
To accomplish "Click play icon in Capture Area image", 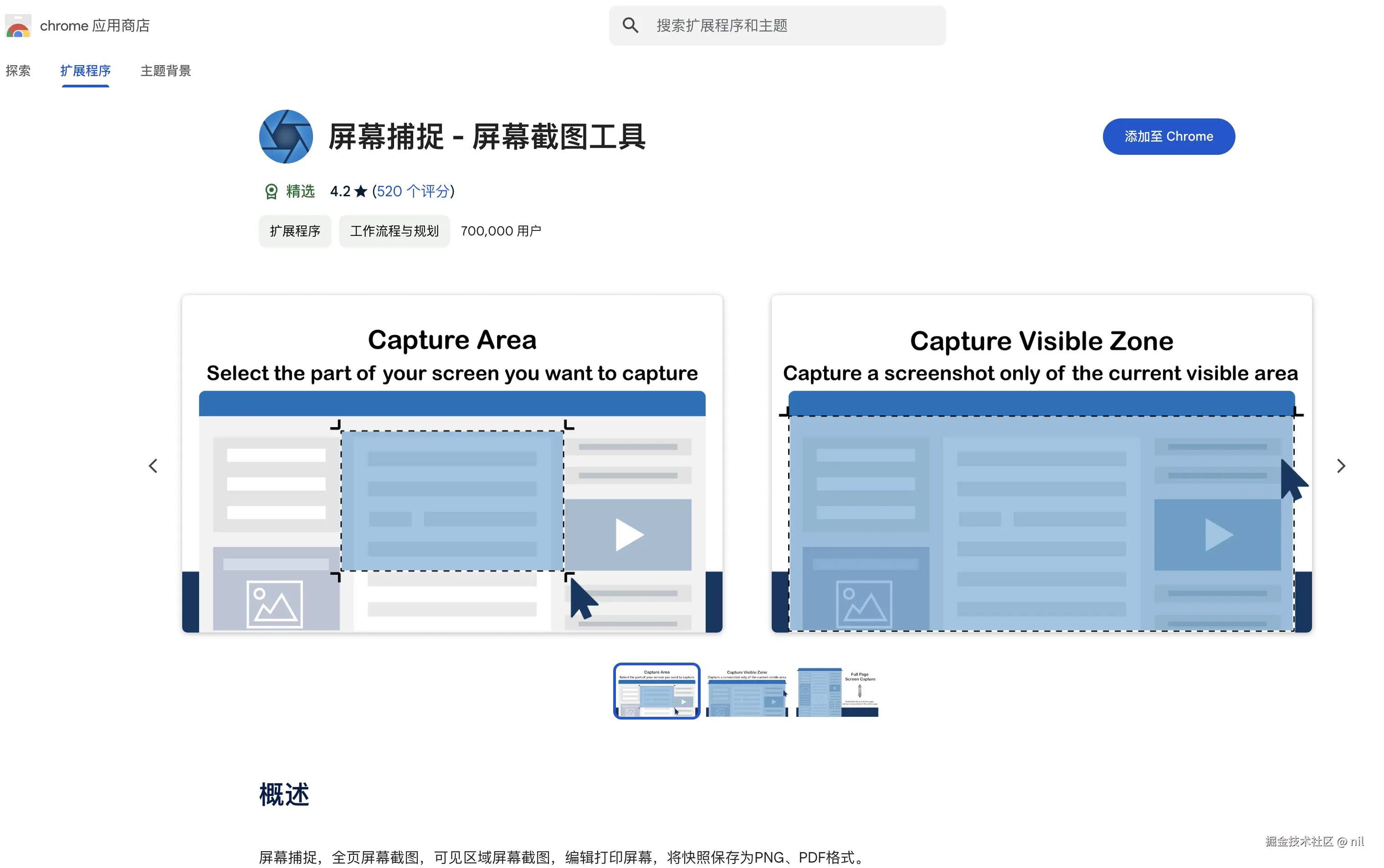I will (x=628, y=535).
